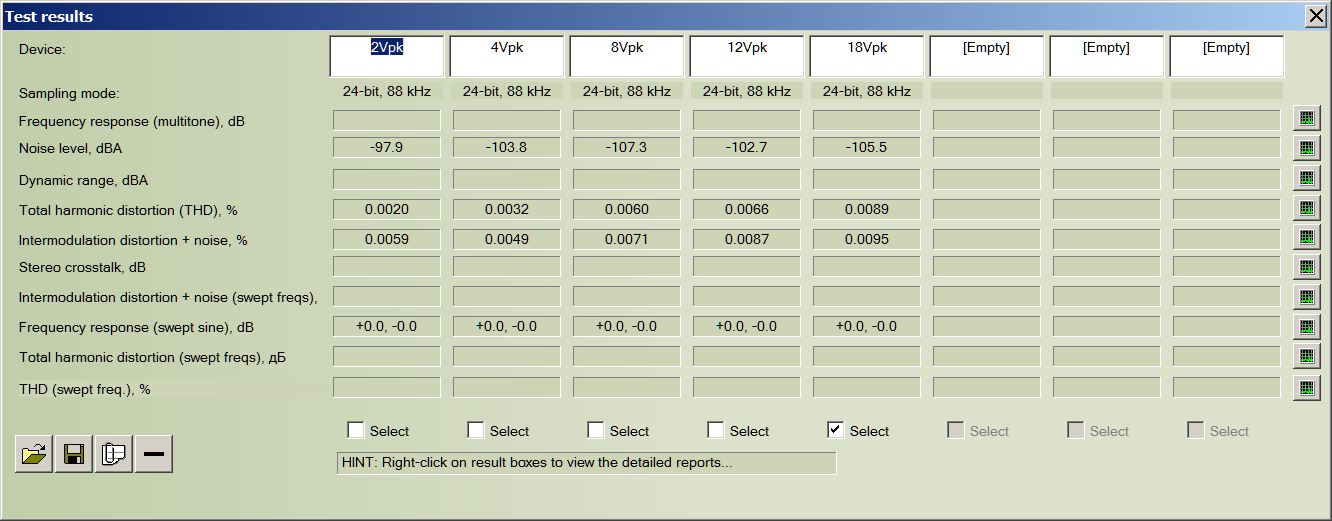Click intermodulation value 0.0049

pos(507,240)
